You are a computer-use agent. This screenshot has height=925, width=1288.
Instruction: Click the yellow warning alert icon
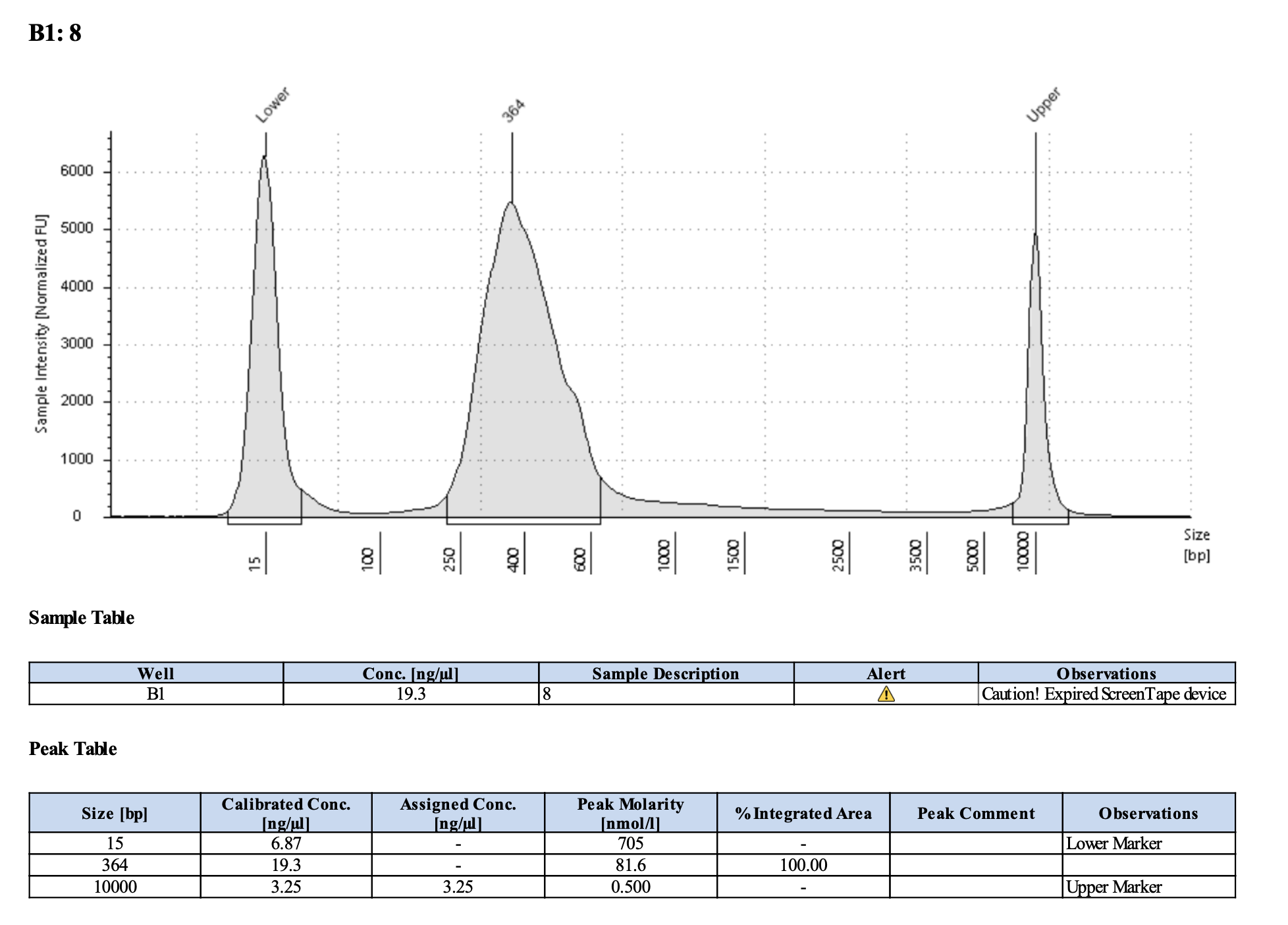(x=886, y=694)
